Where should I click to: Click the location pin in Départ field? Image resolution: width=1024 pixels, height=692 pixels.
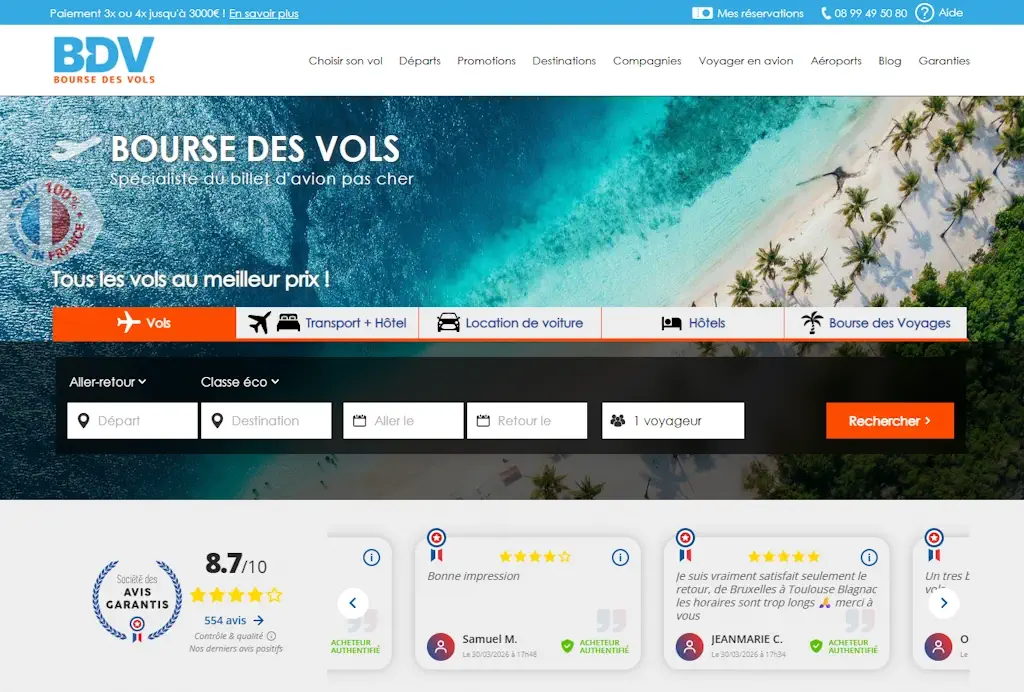click(x=84, y=420)
